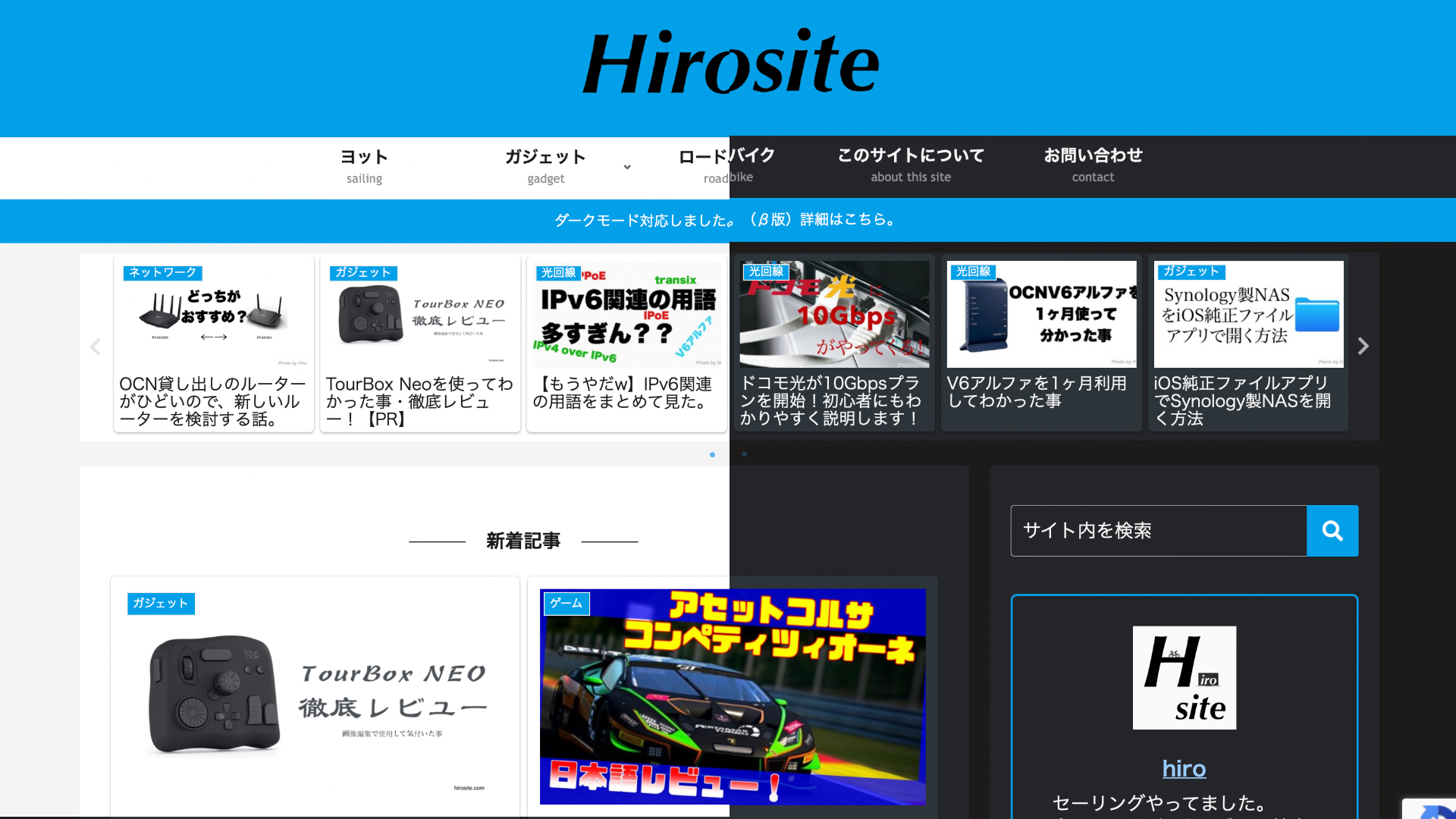The height and width of the screenshot is (819, 1456).
Task: Click the ガジェット category icon on first article
Action: point(160,603)
